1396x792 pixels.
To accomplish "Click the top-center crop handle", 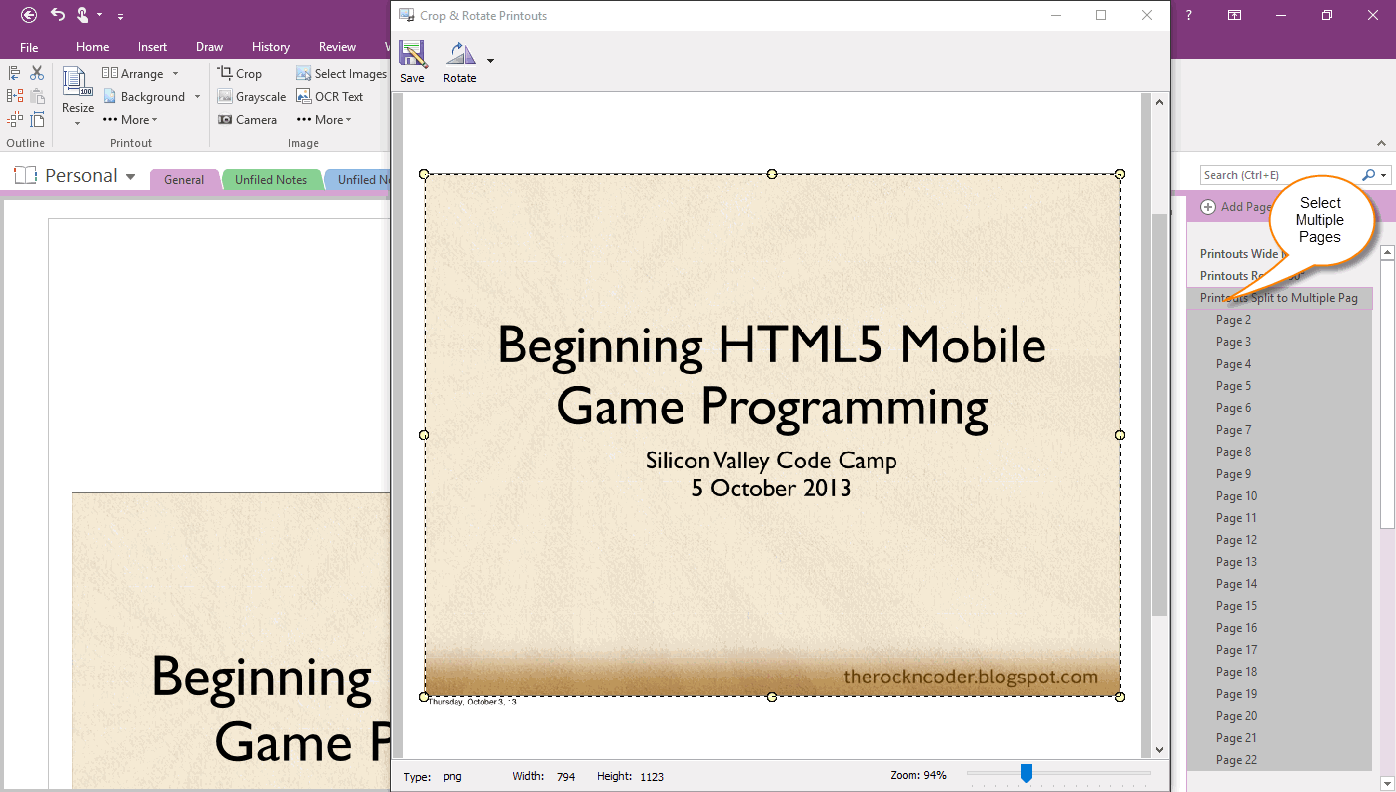I will 772,174.
